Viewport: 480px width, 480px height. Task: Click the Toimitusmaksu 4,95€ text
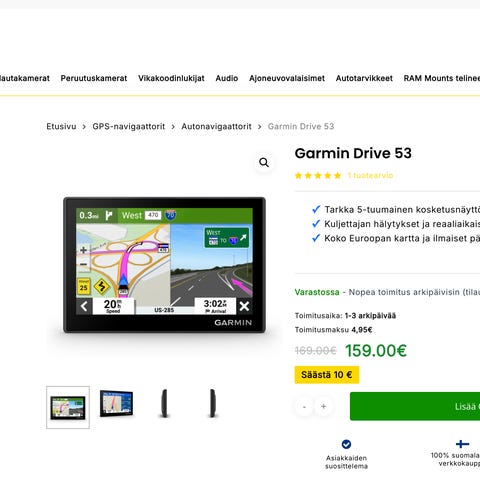[x=333, y=330]
